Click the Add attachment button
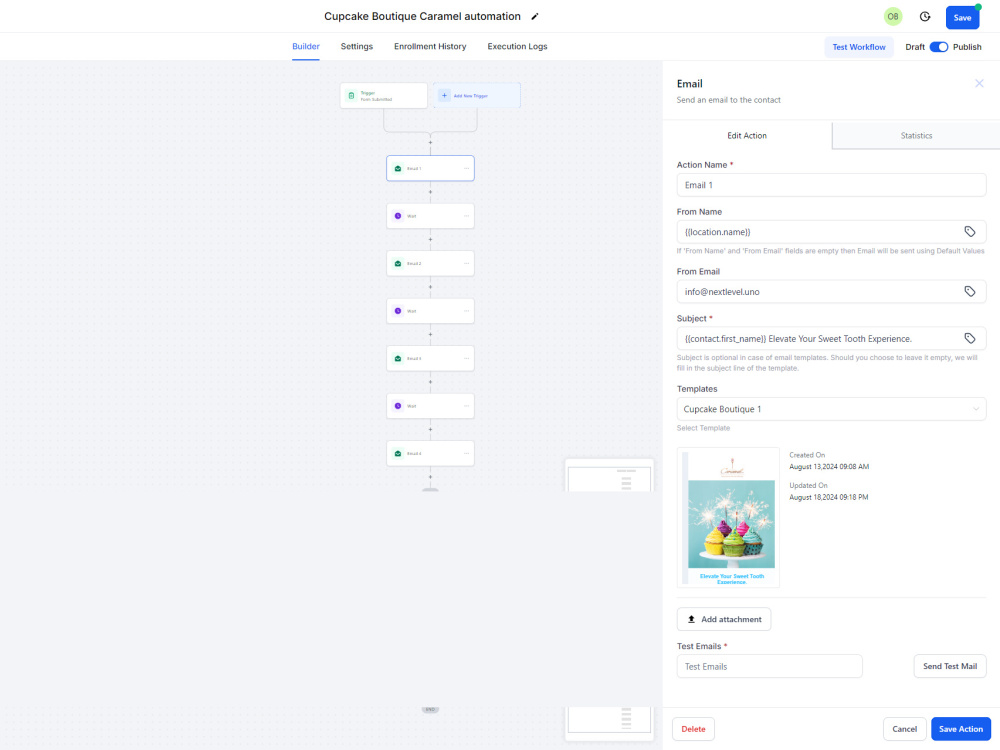 click(724, 619)
